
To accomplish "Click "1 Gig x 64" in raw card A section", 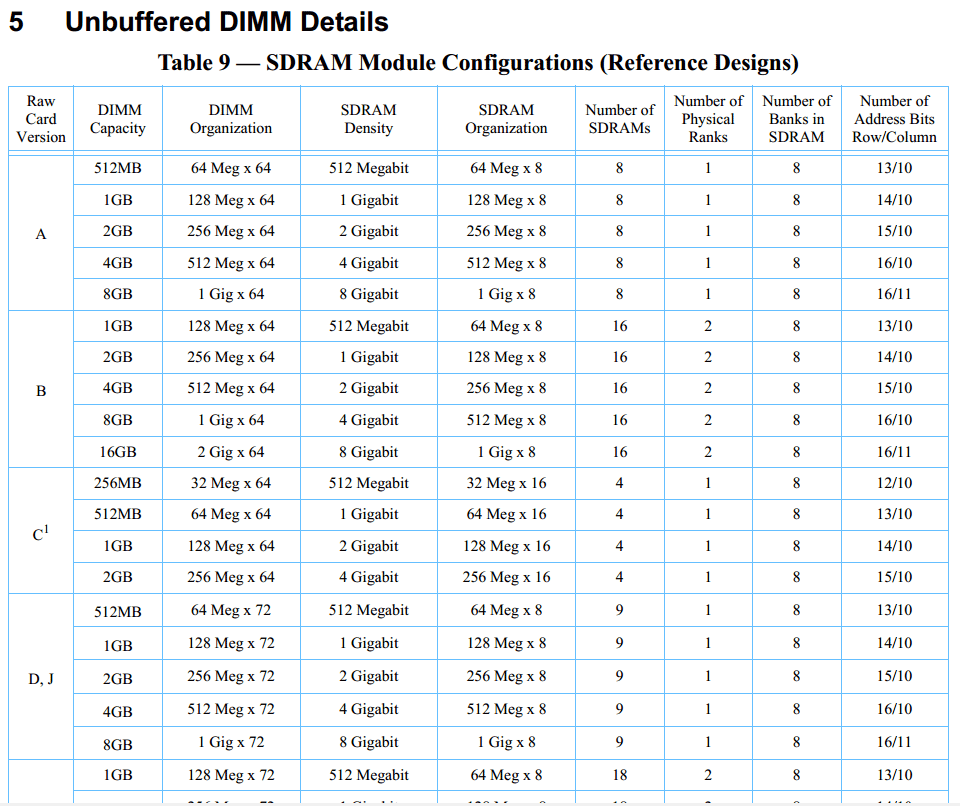I will (231, 294).
